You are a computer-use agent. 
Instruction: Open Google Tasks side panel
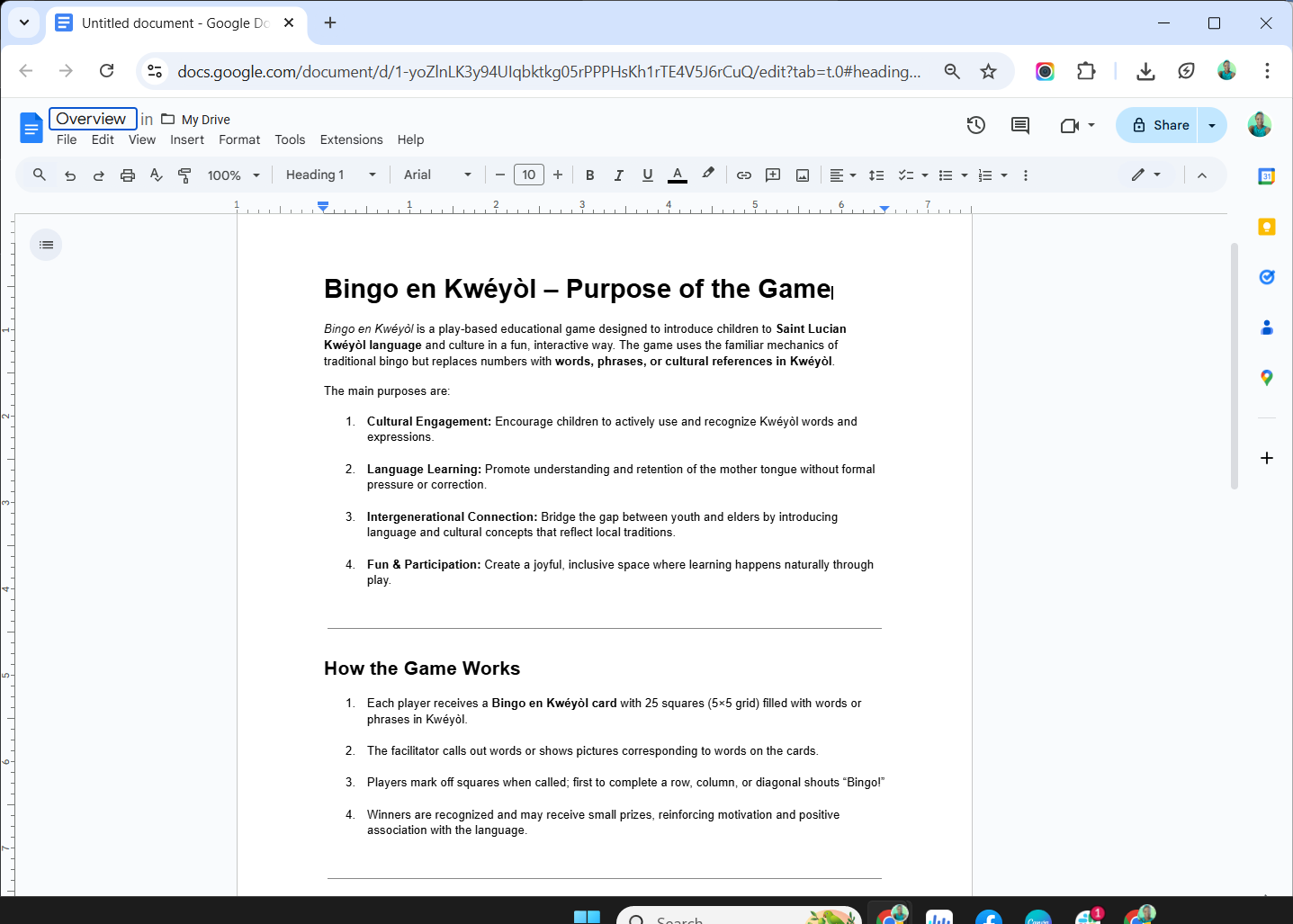(x=1267, y=277)
